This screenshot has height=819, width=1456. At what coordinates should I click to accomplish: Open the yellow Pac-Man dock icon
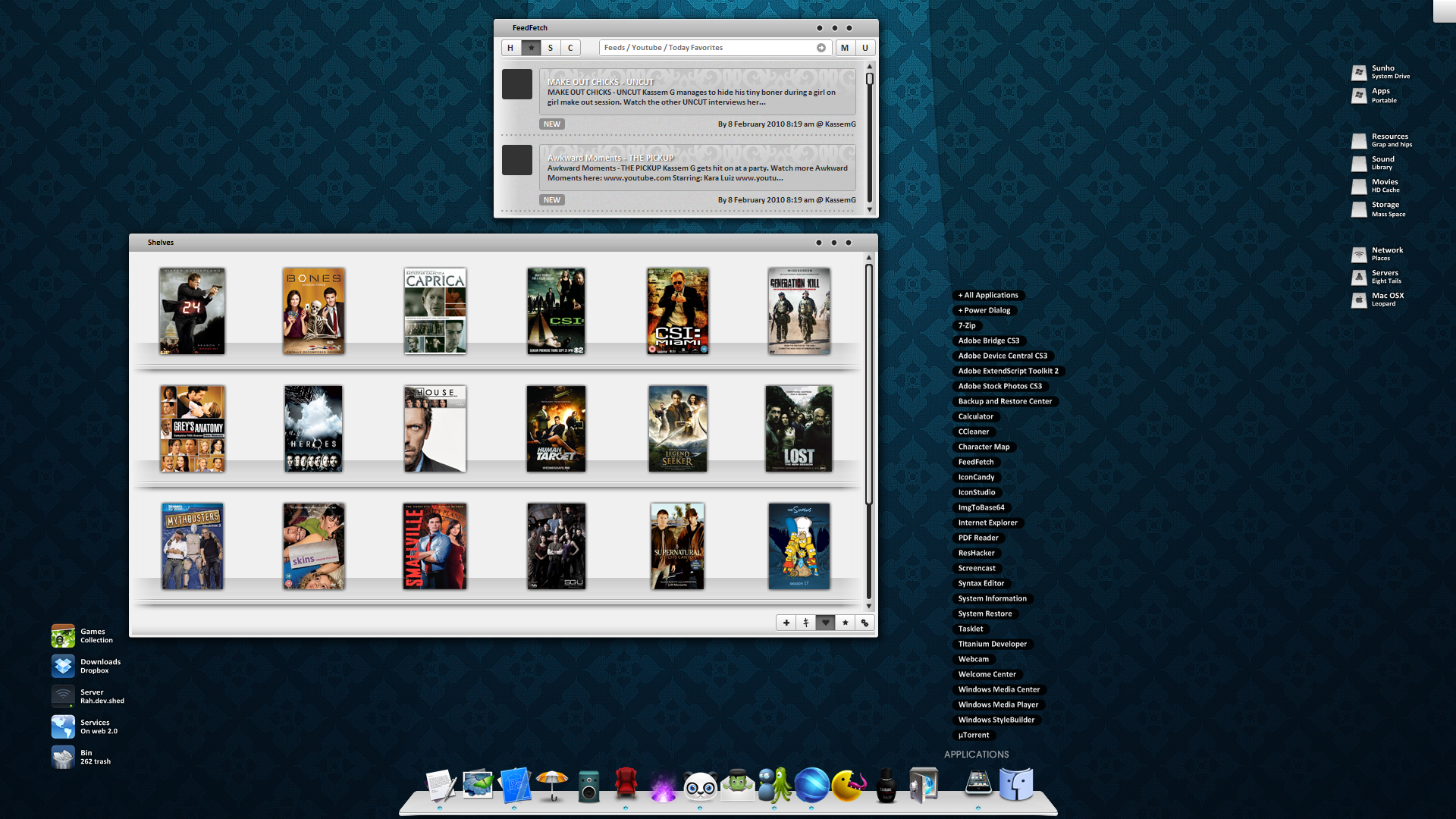pos(849,785)
